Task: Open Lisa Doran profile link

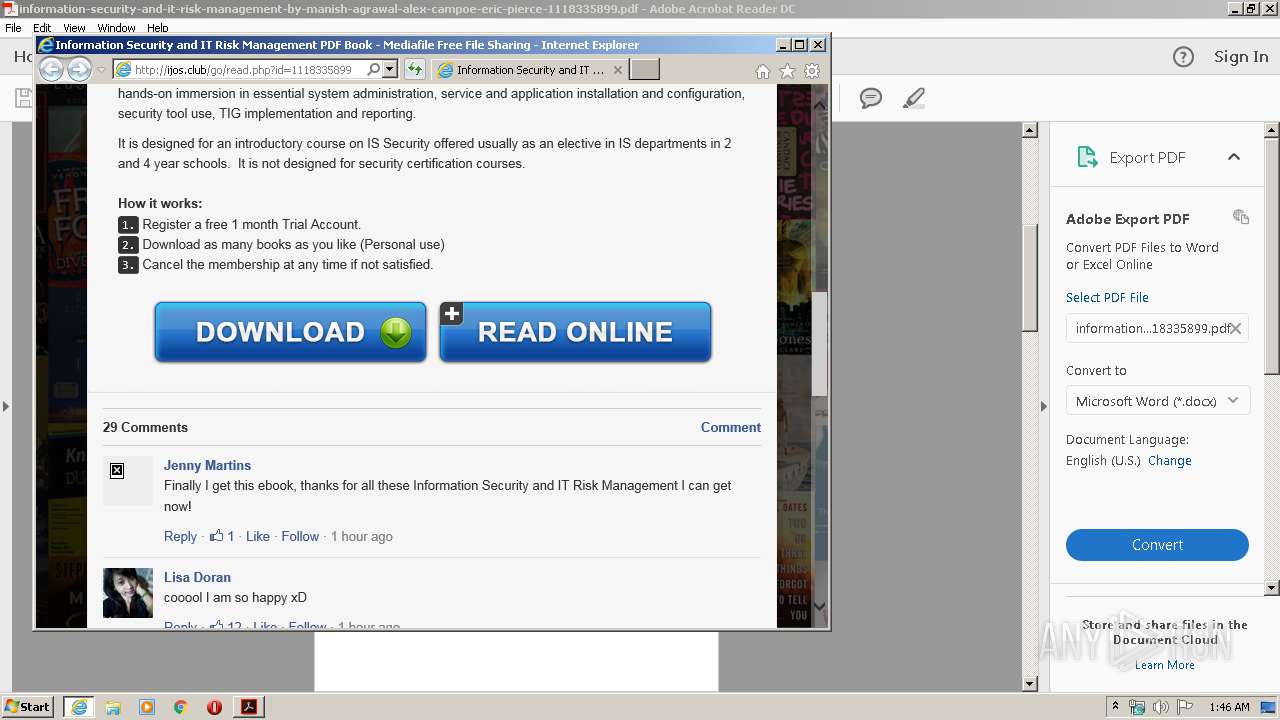Action: click(x=197, y=577)
